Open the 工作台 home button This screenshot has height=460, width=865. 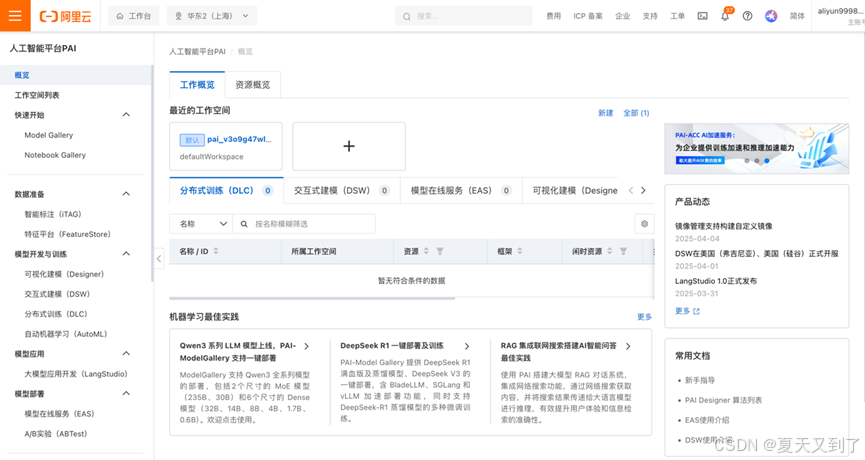pyautogui.click(x=134, y=16)
